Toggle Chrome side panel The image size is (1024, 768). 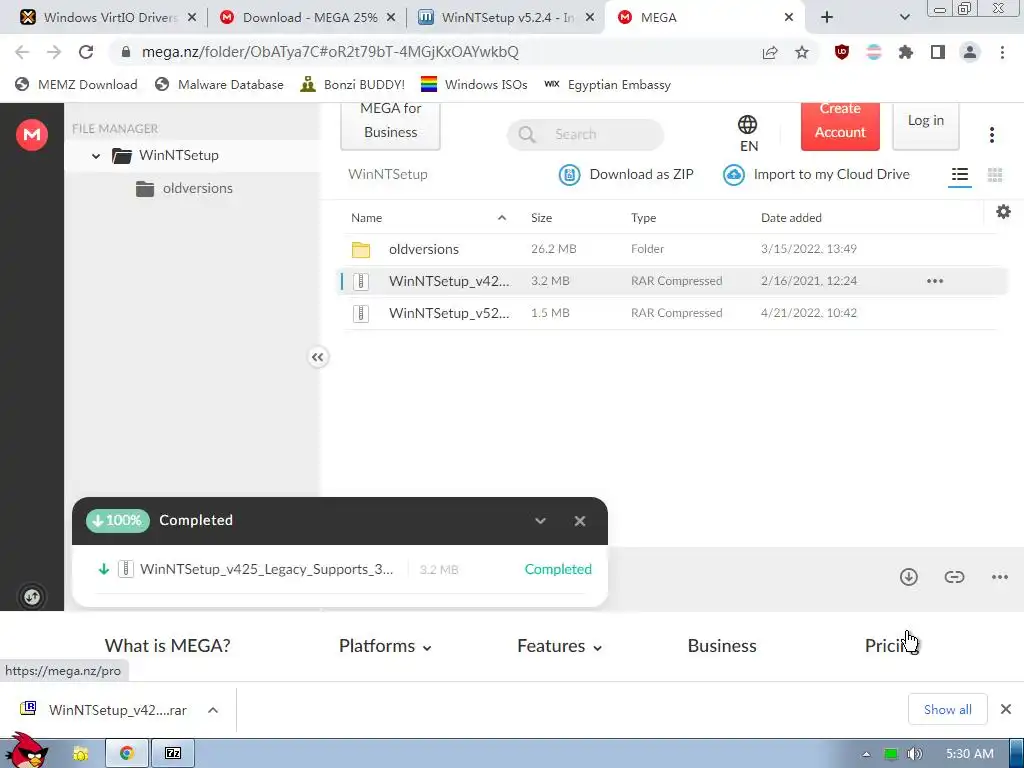(938, 52)
